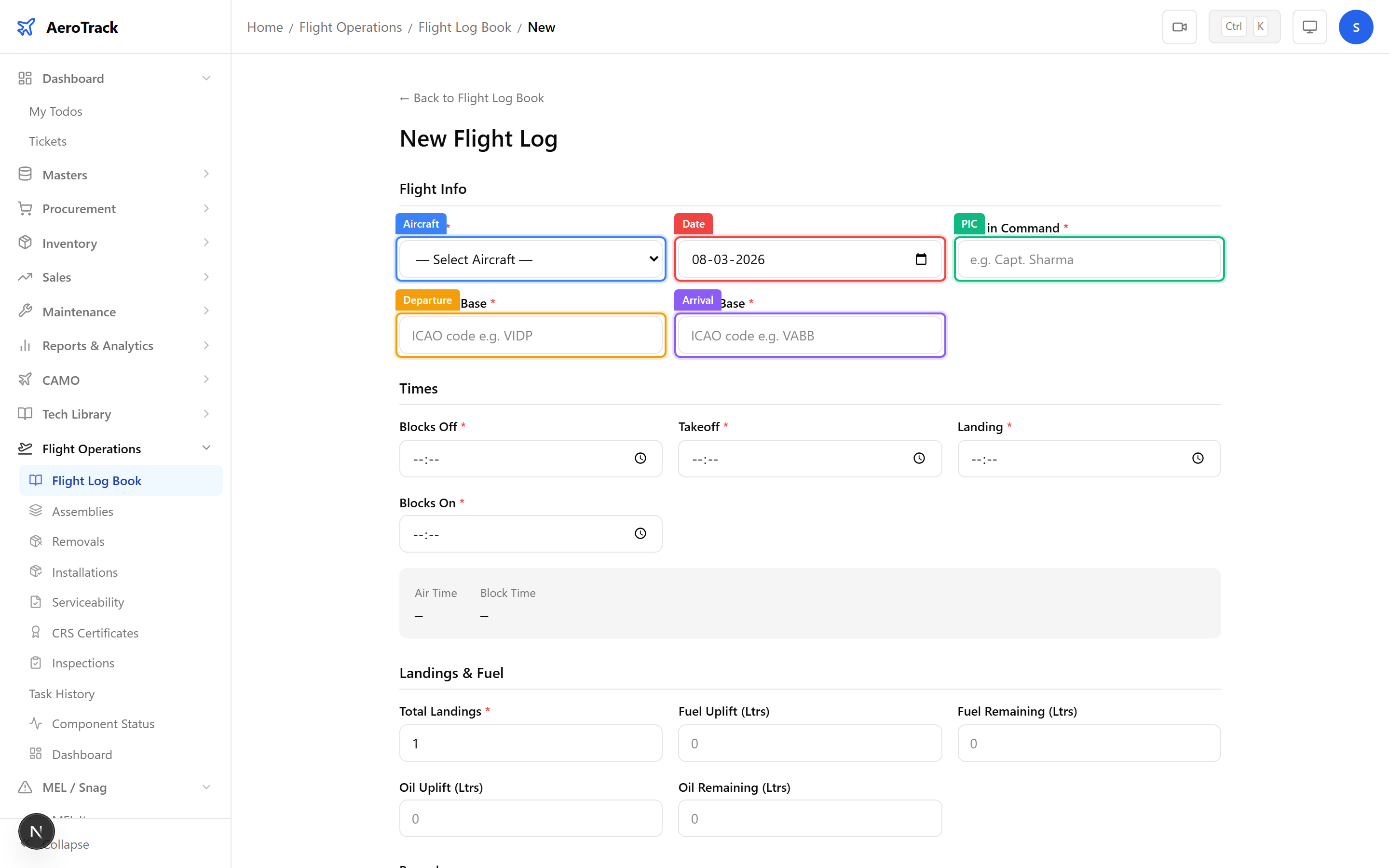Click the clock icon in Blocks On

[x=640, y=533]
